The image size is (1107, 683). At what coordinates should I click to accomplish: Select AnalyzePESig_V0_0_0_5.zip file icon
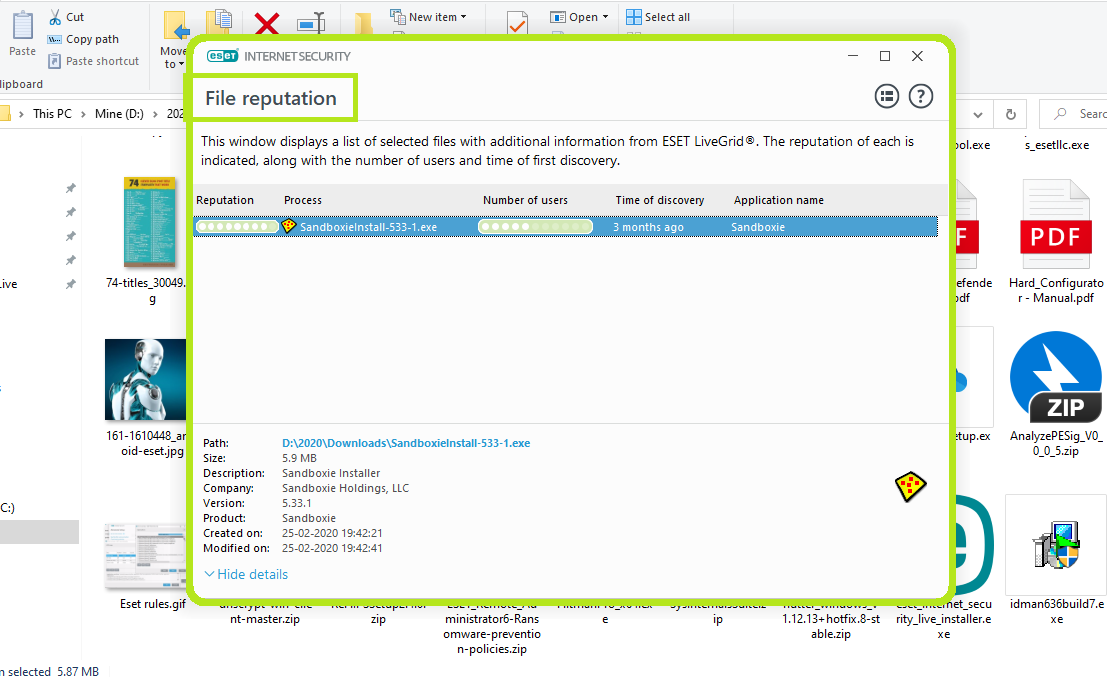[1055, 377]
